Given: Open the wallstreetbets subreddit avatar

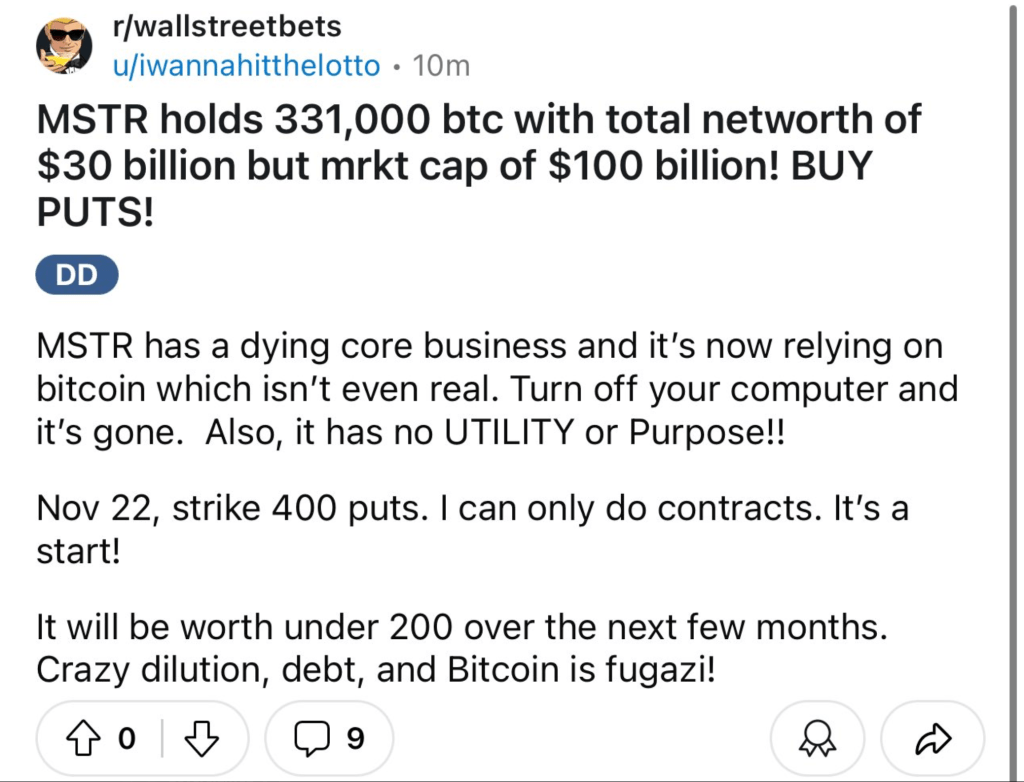Looking at the screenshot, I should pos(65,44).
